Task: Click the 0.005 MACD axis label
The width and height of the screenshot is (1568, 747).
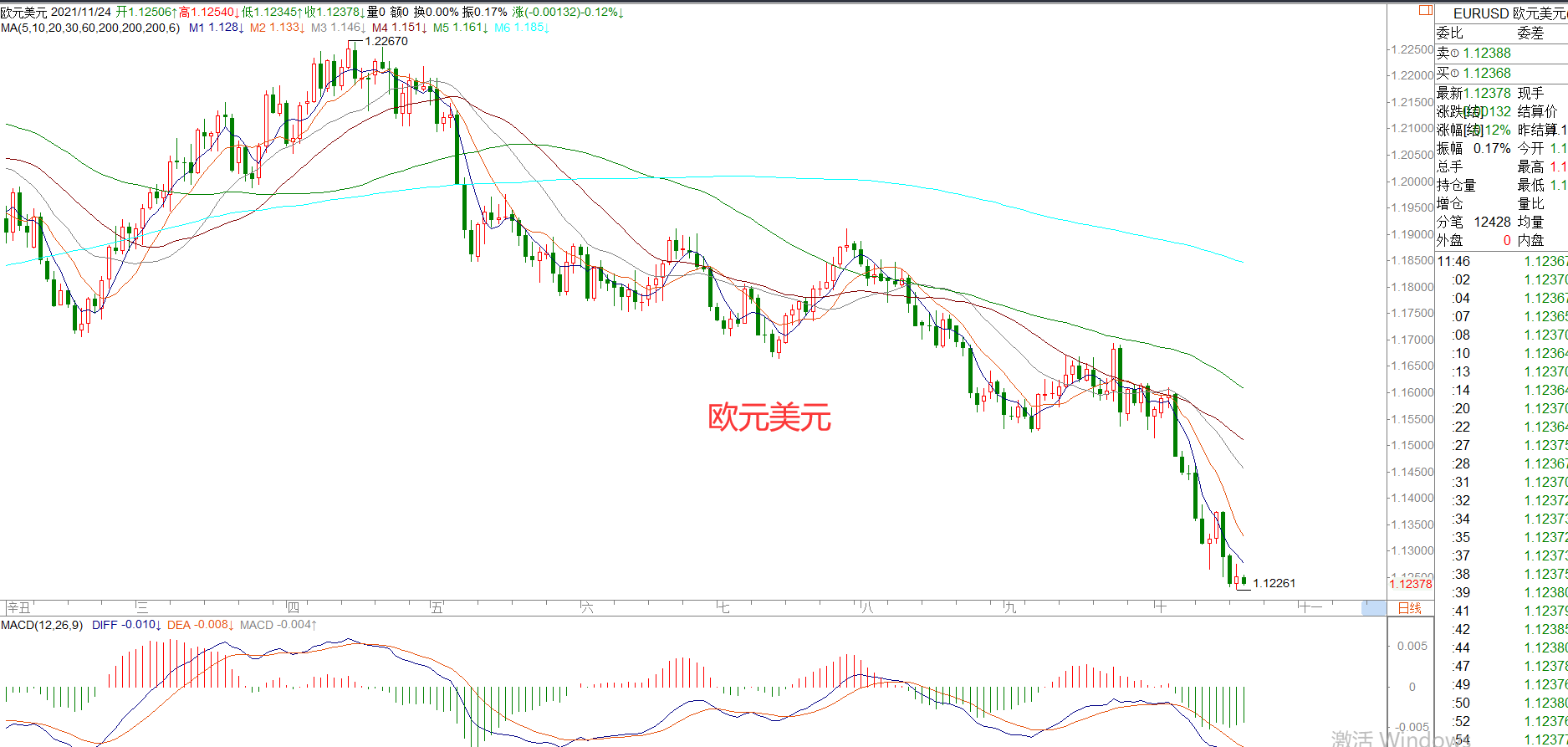Action: 1413,647
